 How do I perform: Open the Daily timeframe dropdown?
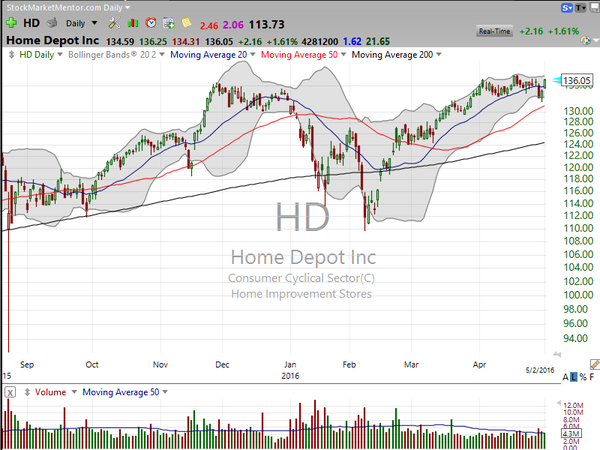tap(95, 23)
